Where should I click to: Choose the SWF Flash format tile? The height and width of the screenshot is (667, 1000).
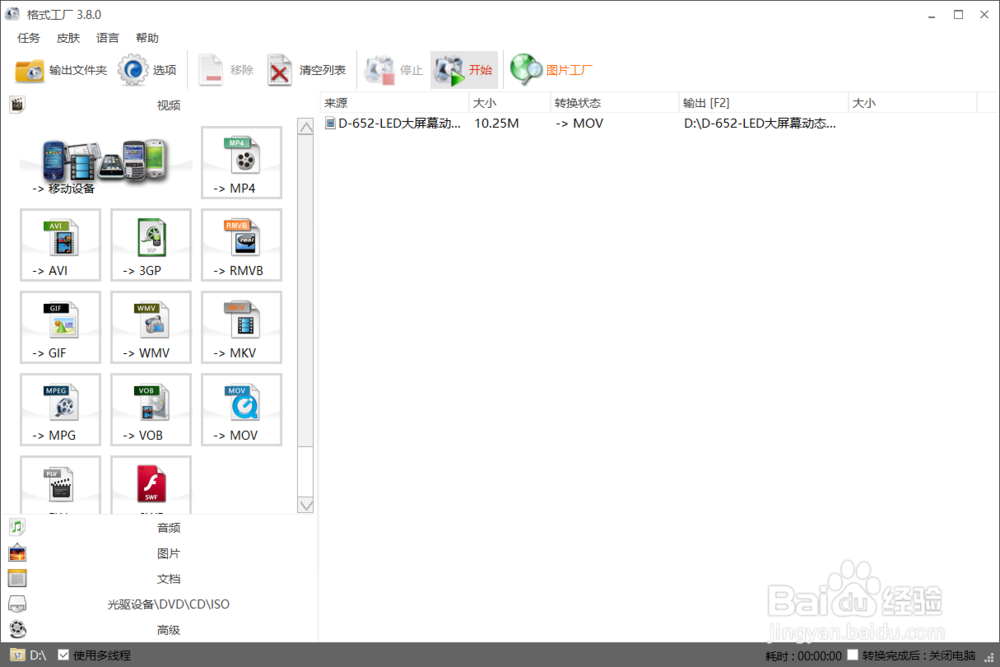click(151, 485)
